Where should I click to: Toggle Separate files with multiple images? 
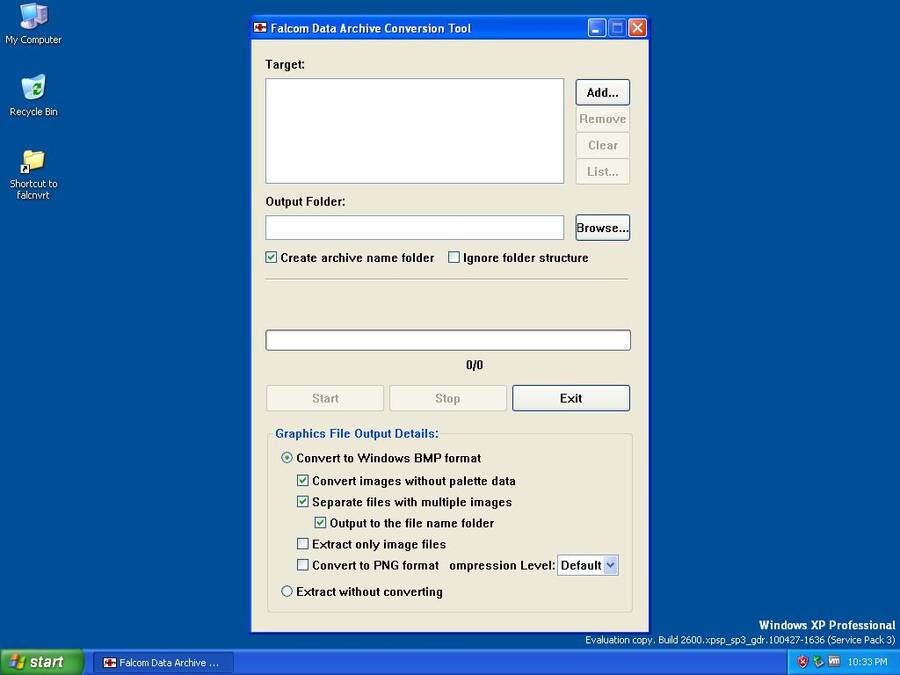(303, 502)
